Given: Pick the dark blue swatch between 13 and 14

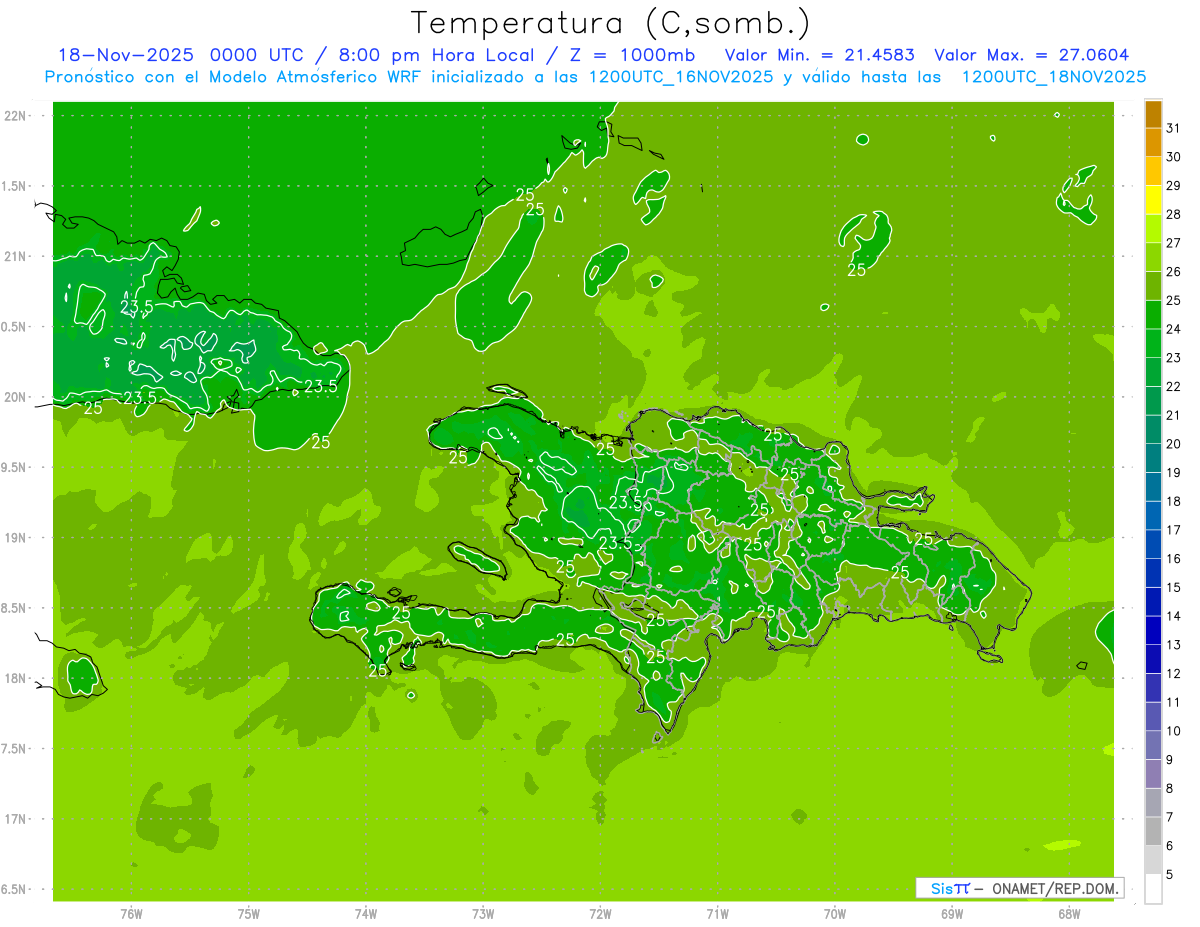Looking at the screenshot, I should coord(1153,631).
